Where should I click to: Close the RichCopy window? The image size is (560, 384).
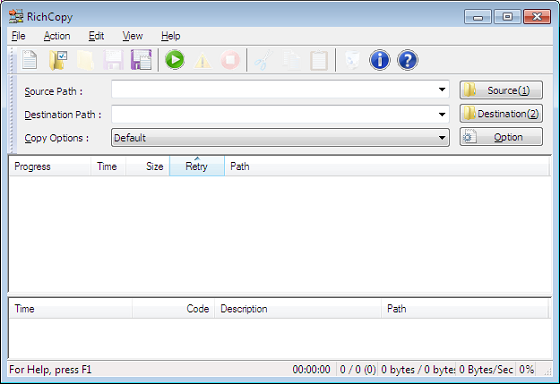click(x=537, y=17)
